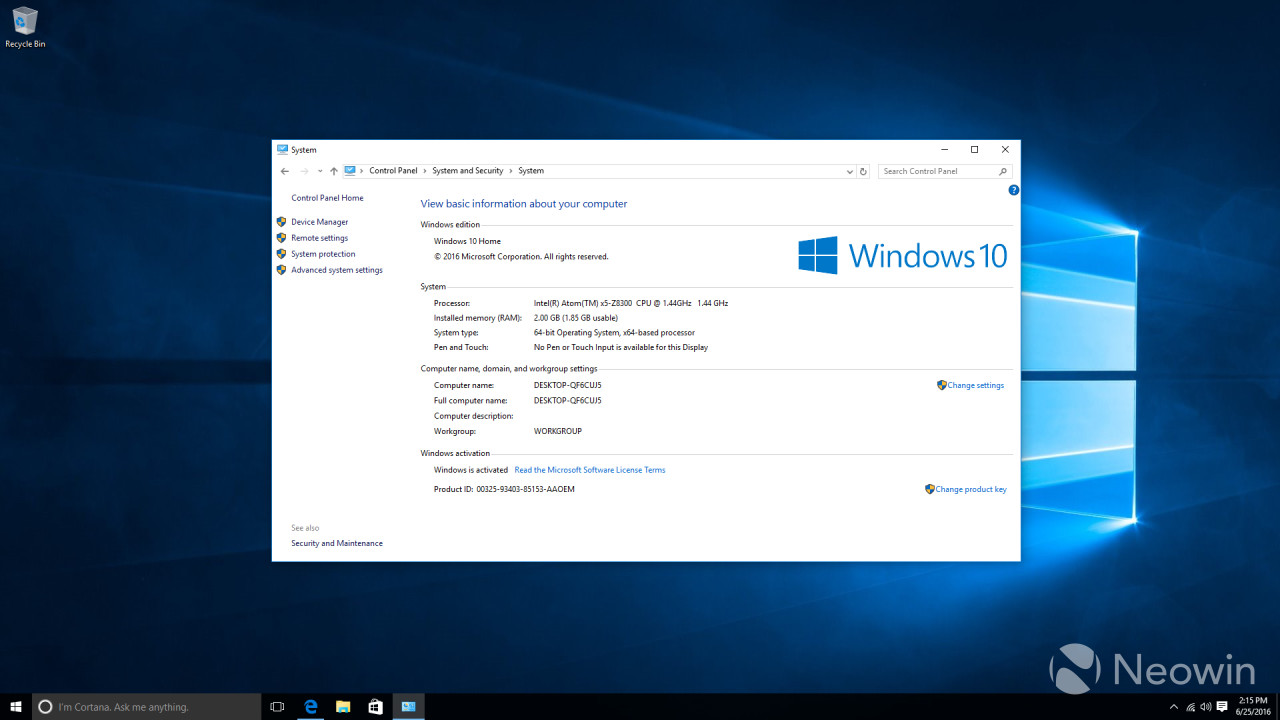Open the address bar history dropdown
1280x720 pixels.
[849, 171]
